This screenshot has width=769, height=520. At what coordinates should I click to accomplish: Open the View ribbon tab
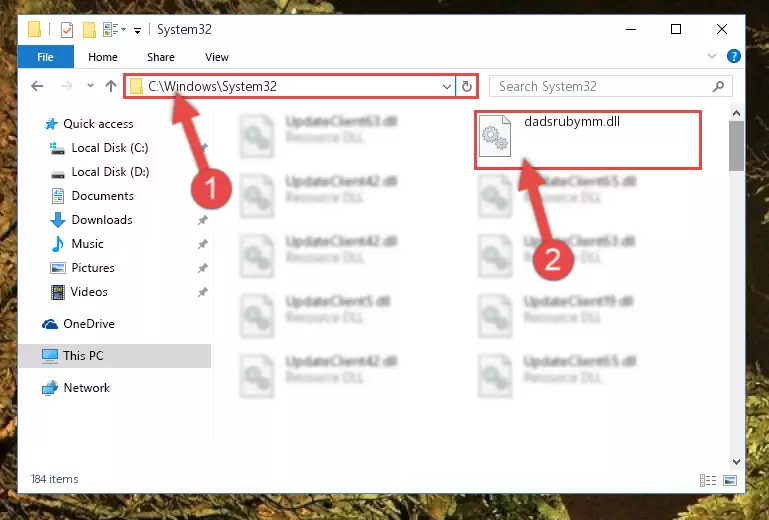click(216, 57)
